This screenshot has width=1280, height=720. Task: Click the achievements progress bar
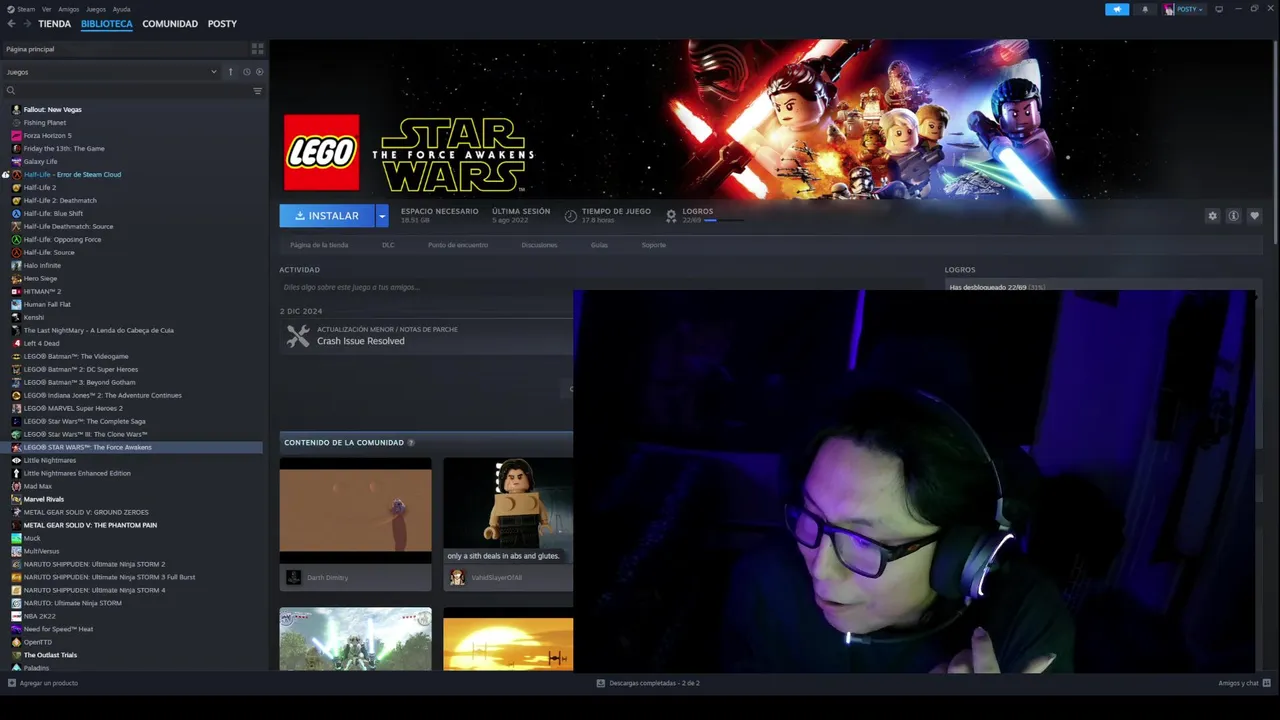(x=723, y=220)
